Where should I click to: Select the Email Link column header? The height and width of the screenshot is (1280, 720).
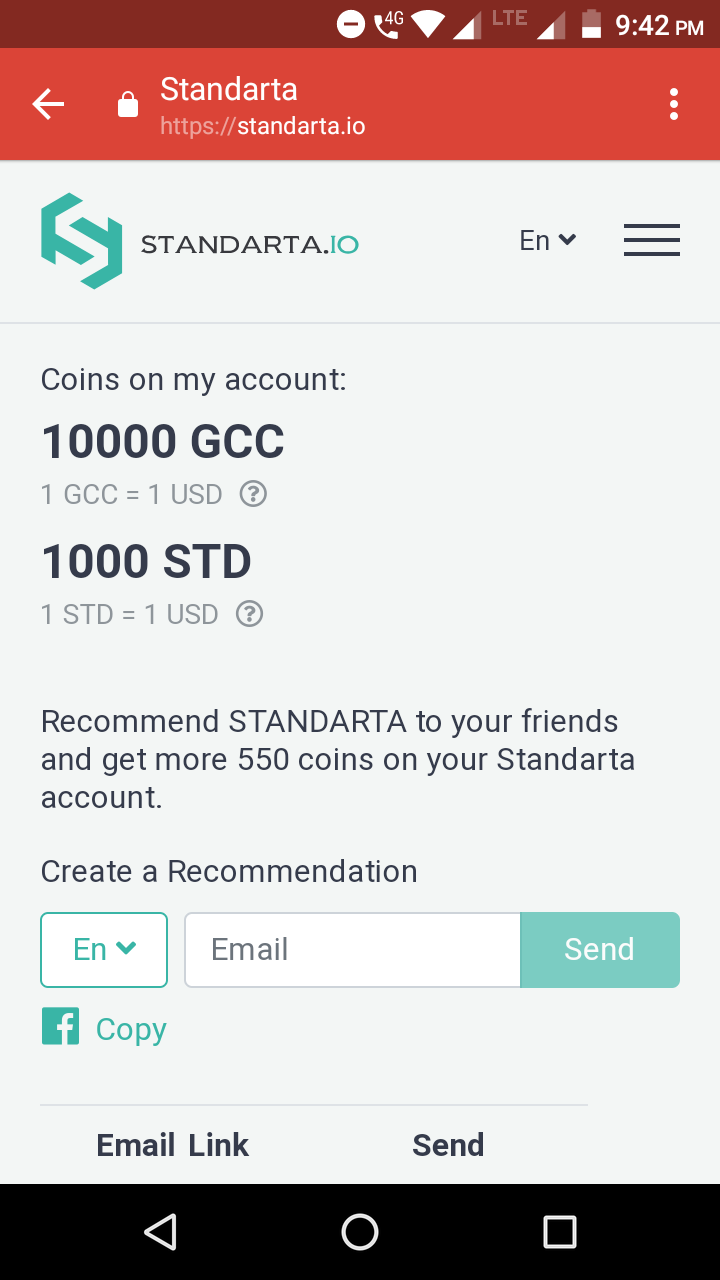coord(172,1145)
